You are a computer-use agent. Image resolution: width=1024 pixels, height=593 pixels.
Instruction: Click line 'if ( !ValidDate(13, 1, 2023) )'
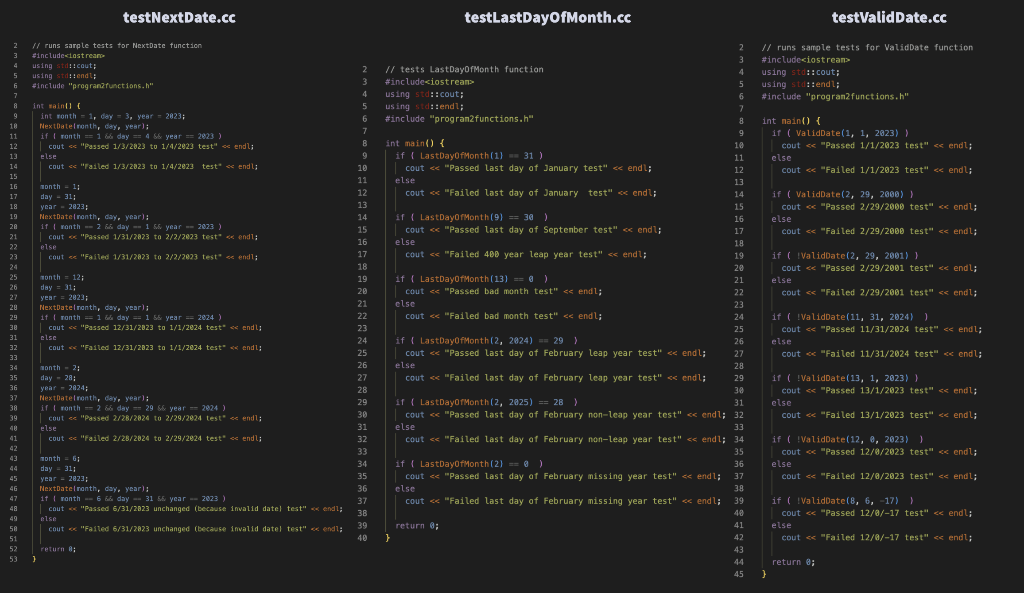click(844, 379)
